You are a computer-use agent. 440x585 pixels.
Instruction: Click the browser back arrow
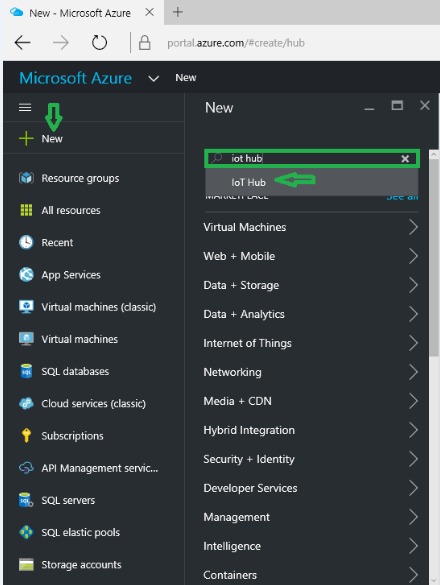[22, 43]
